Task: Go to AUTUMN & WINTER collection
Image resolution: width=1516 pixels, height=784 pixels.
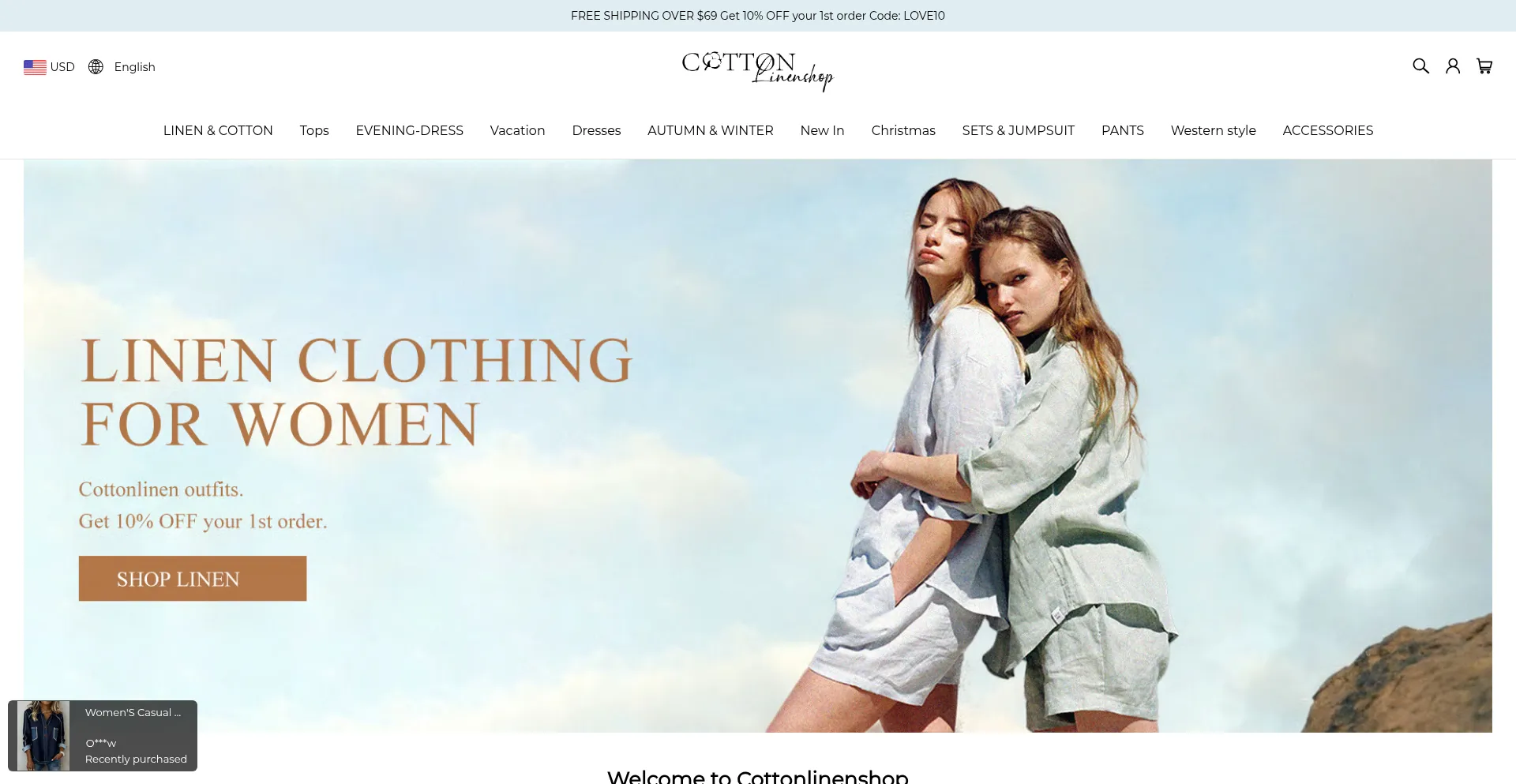Action: click(710, 130)
